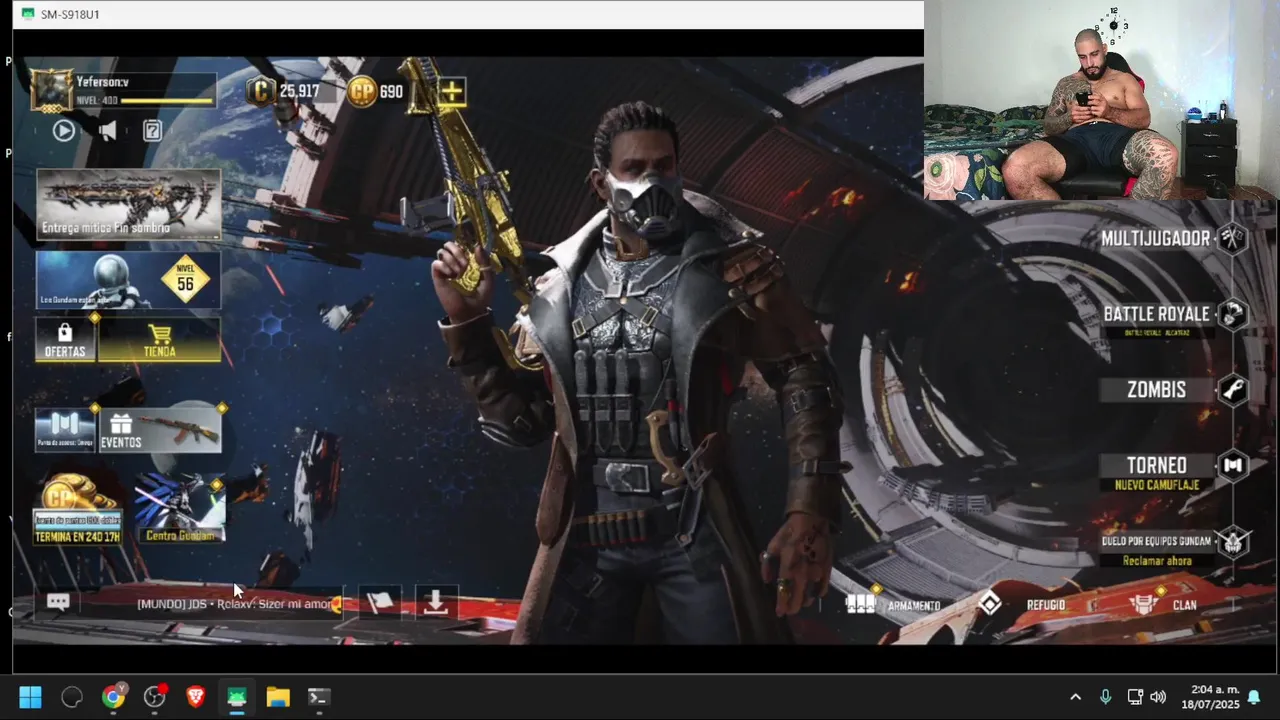The image size is (1280, 720).
Task: Open the CP offer ending in 24D 17H
Action: [x=78, y=509]
